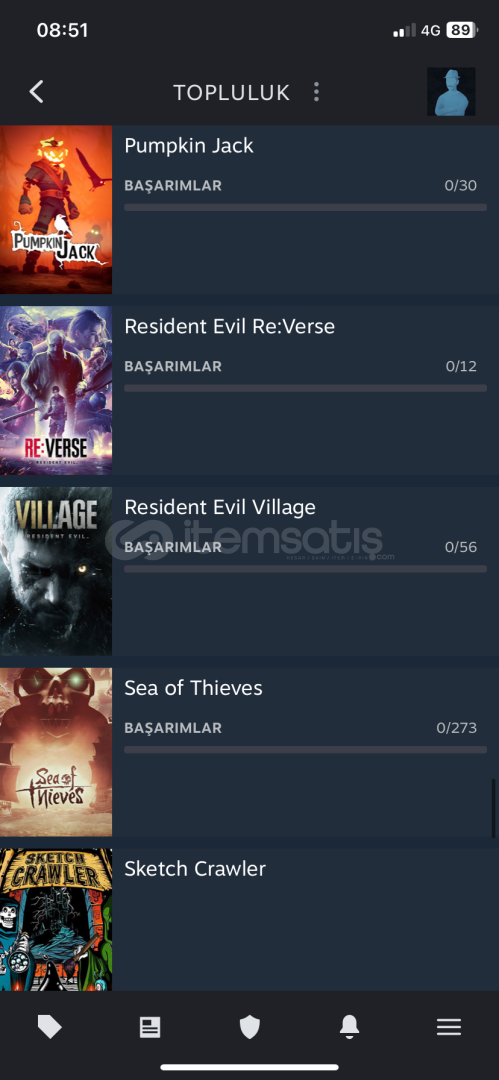Image resolution: width=499 pixels, height=1080 pixels.
Task: Open the three-dot menu beside TOPLULUK
Action: pyautogui.click(x=316, y=92)
